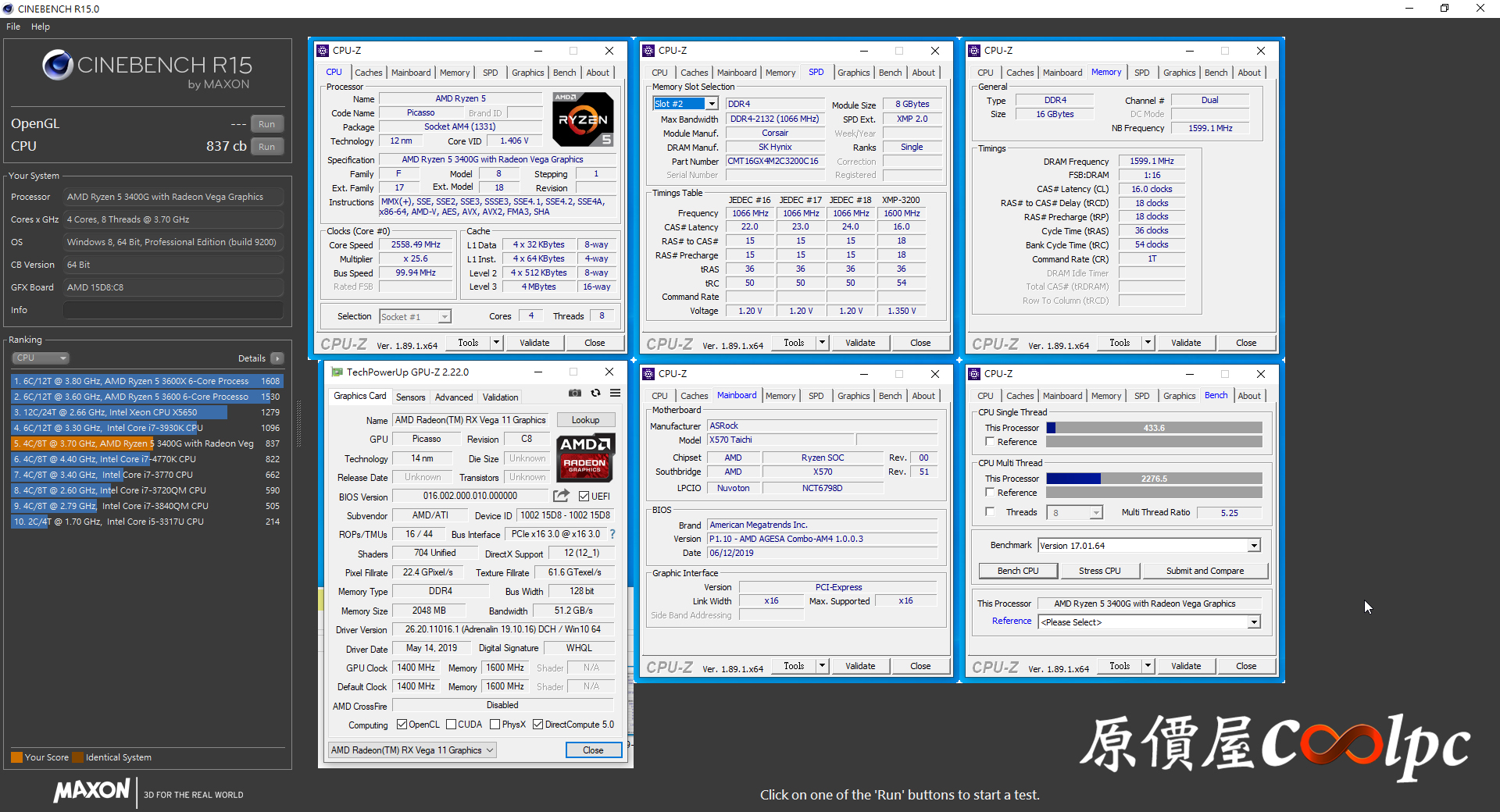1500x812 pixels.
Task: Click BIOS version export share icon
Action: [x=561, y=496]
